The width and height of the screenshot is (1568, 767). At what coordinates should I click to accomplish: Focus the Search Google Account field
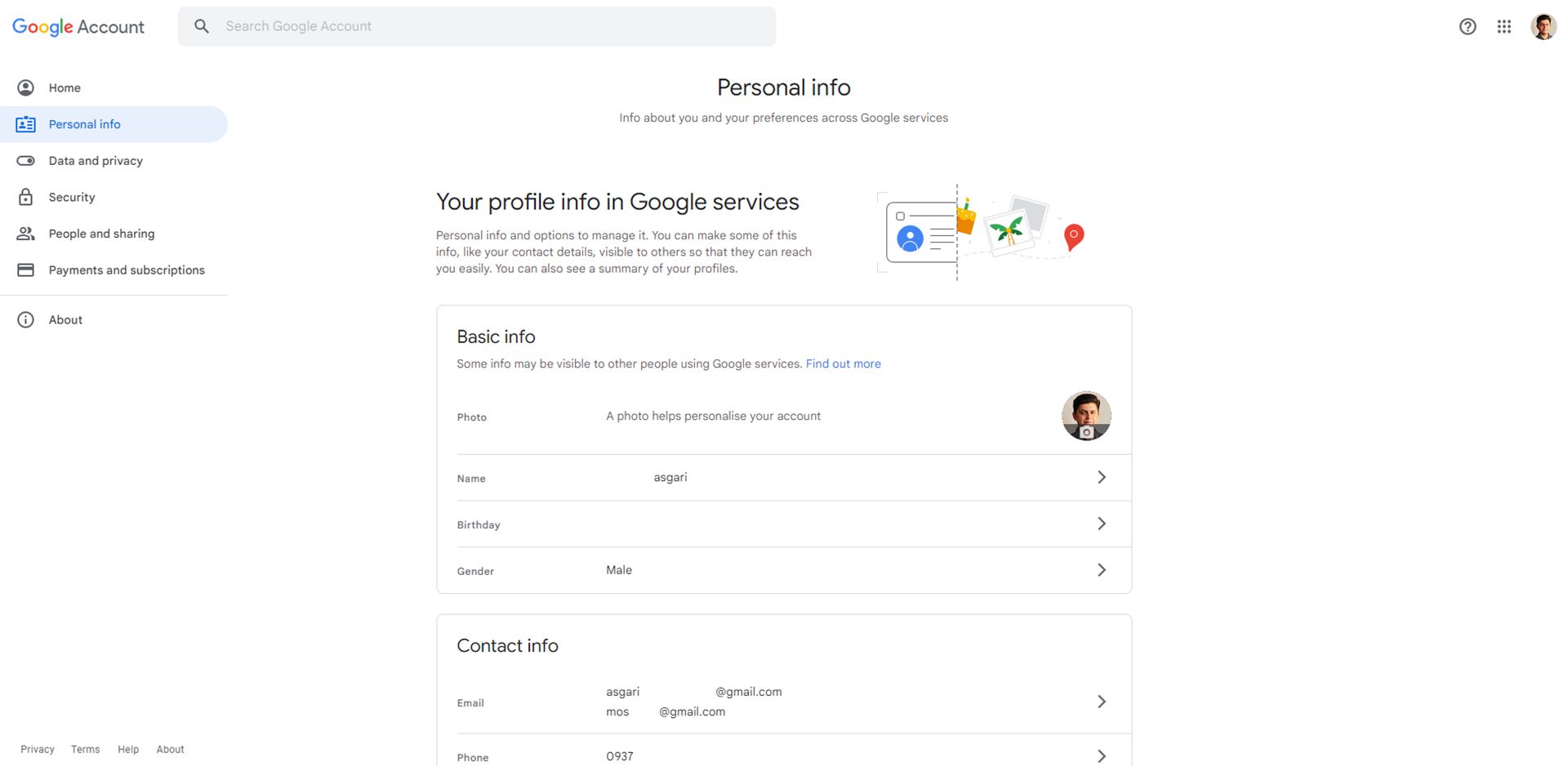point(477,26)
